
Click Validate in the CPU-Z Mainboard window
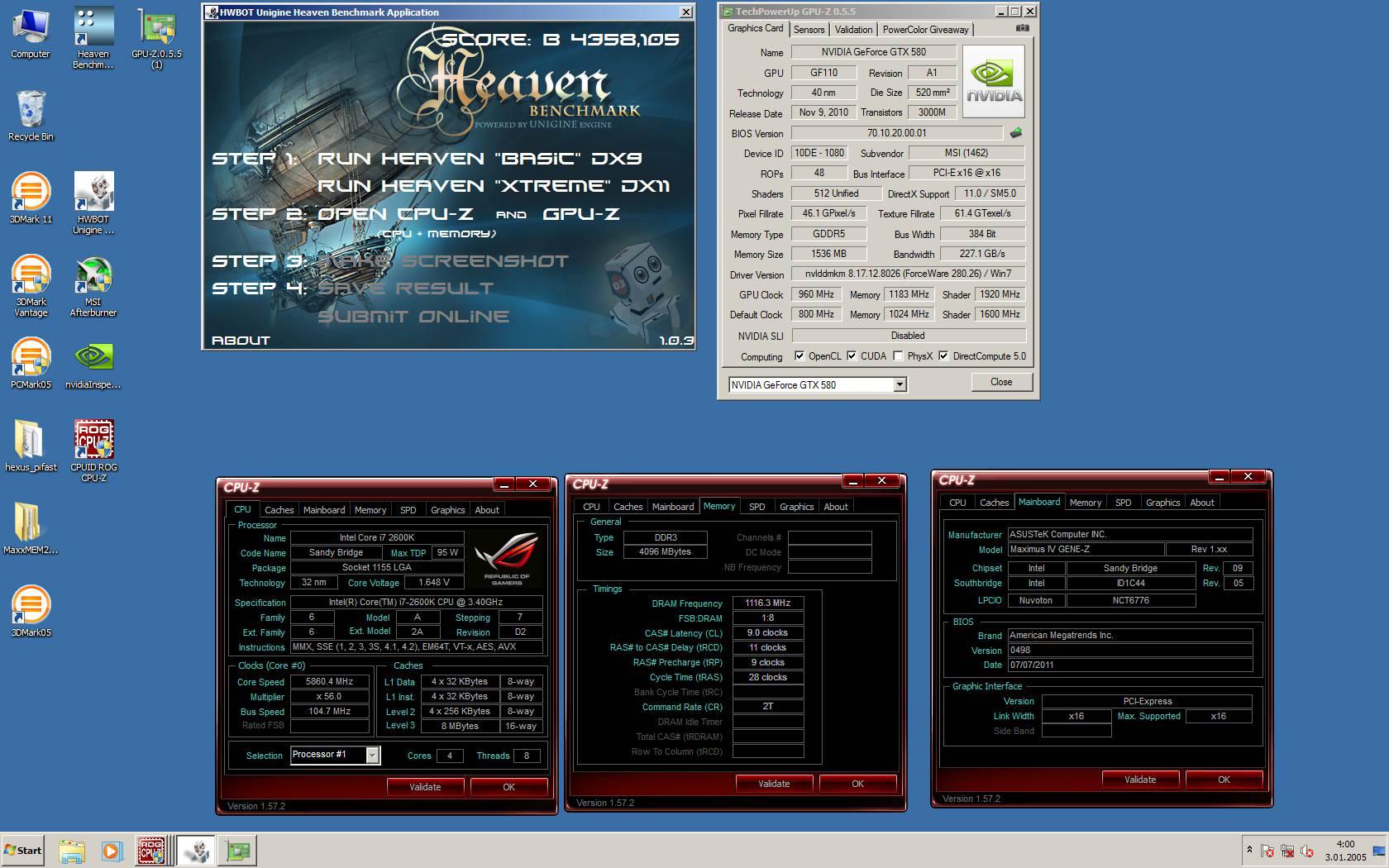[x=1140, y=780]
